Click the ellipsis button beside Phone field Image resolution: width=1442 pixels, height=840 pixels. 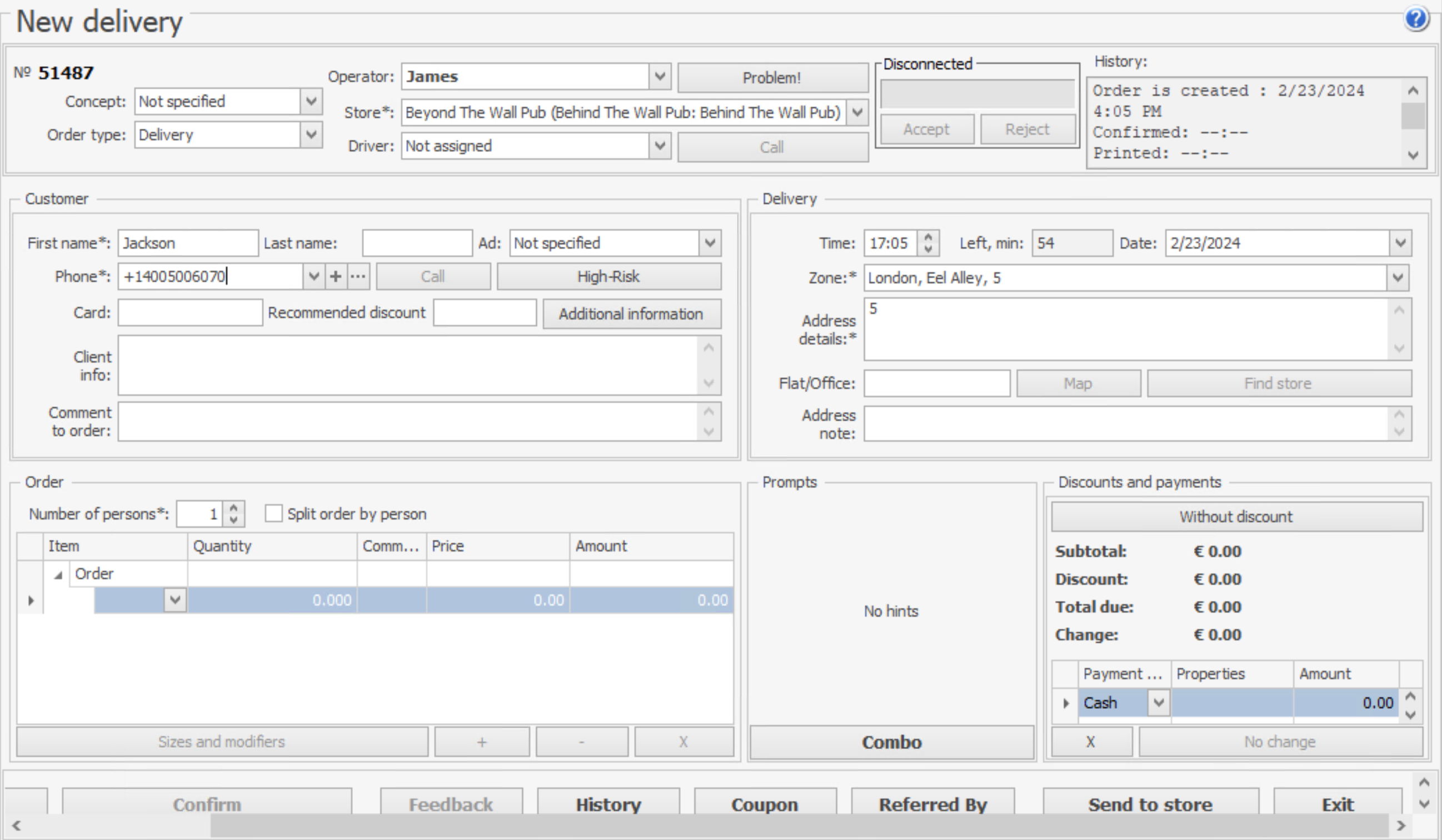tap(358, 277)
